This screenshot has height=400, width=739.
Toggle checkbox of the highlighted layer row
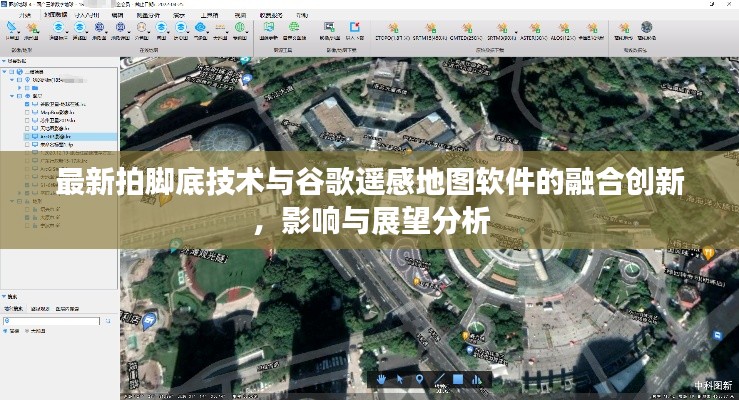27,136
